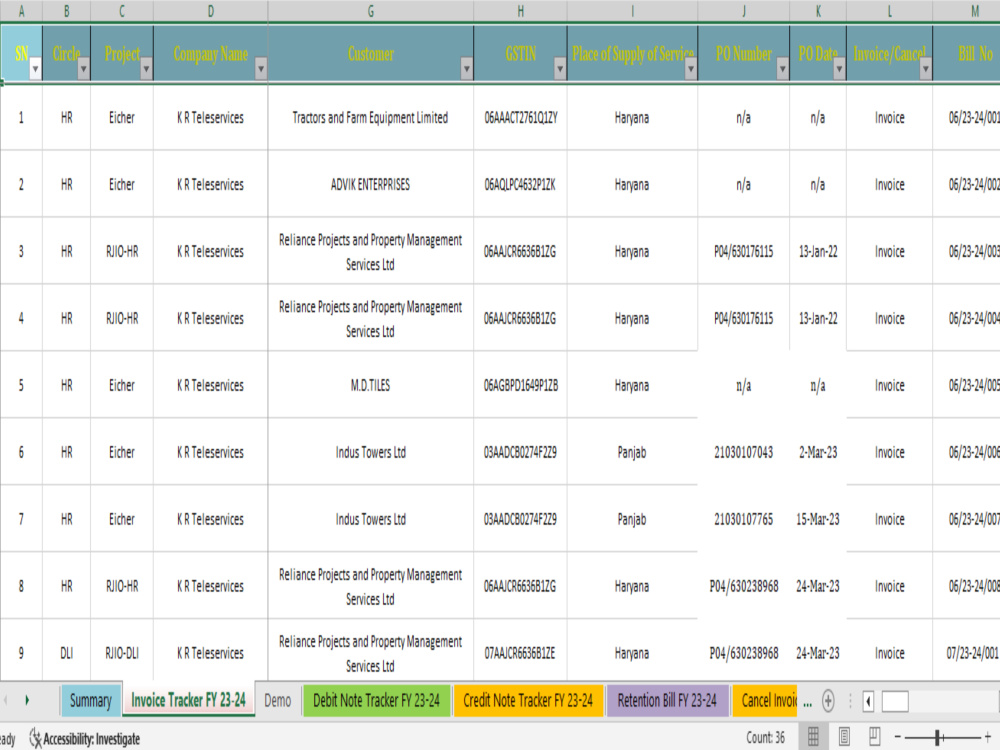
Task: Open the Circle column filter dropdown
Action: 84,68
